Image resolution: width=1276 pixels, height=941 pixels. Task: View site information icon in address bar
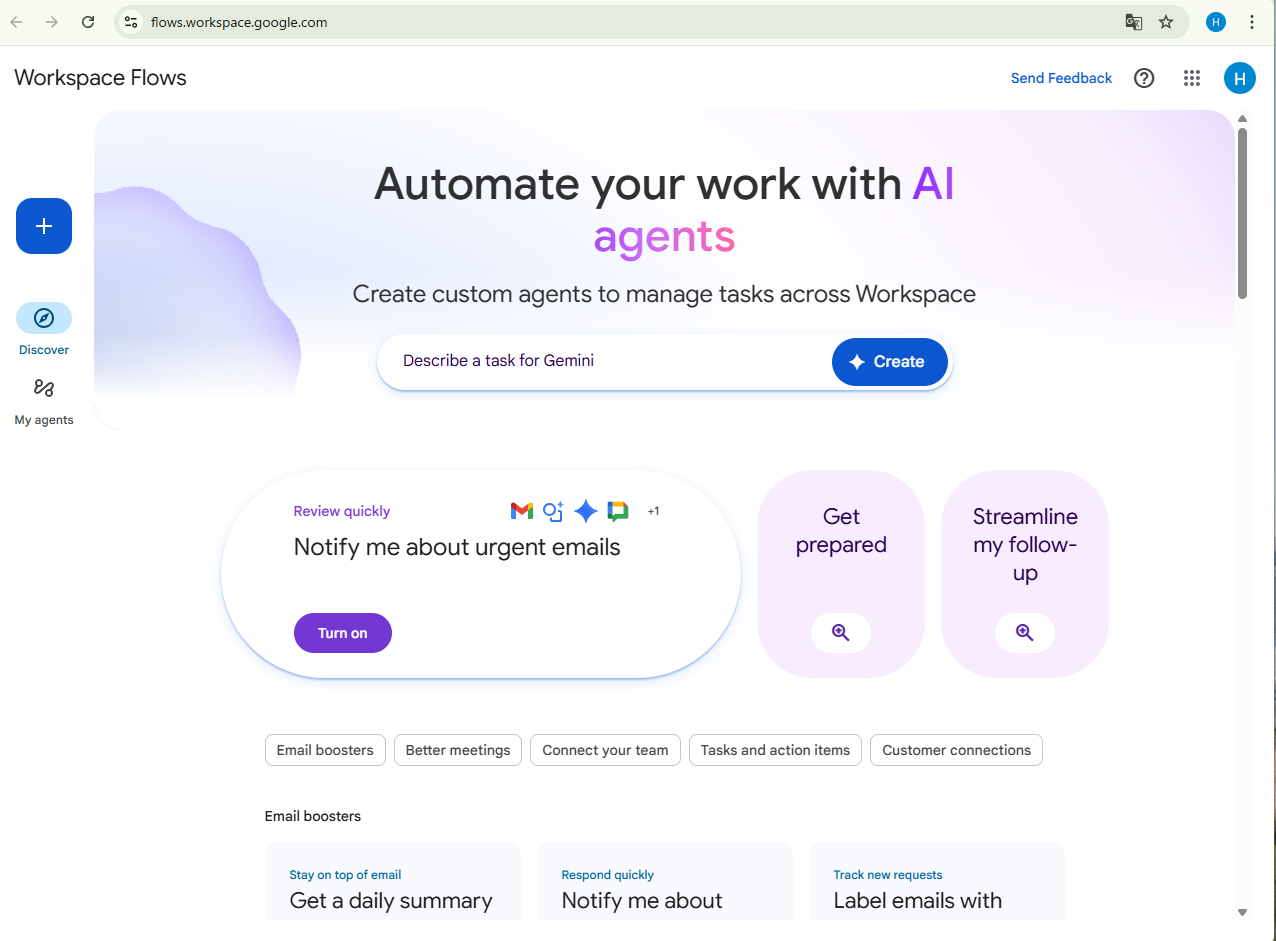(x=131, y=22)
